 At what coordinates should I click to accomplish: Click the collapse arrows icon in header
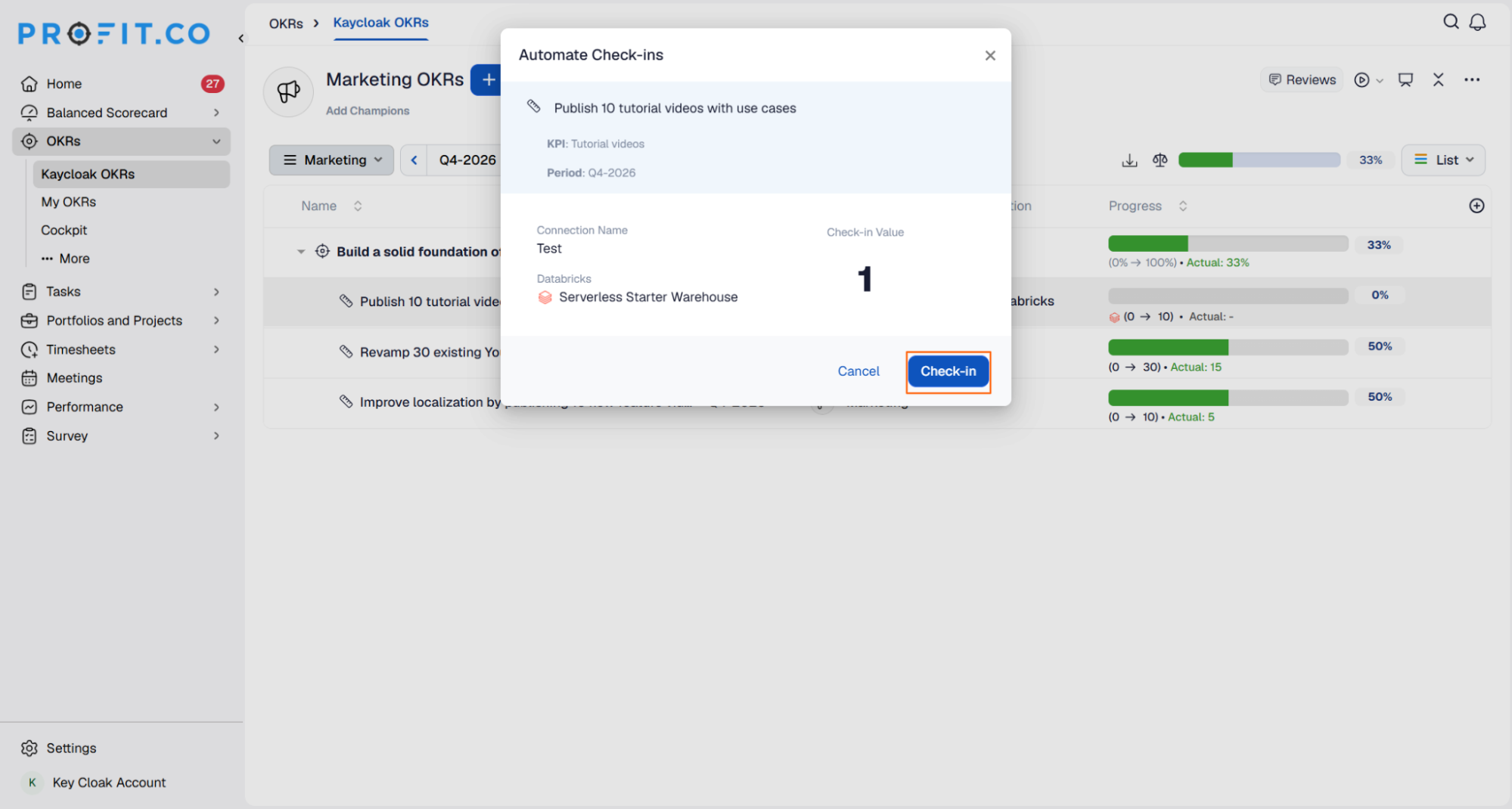1438,80
